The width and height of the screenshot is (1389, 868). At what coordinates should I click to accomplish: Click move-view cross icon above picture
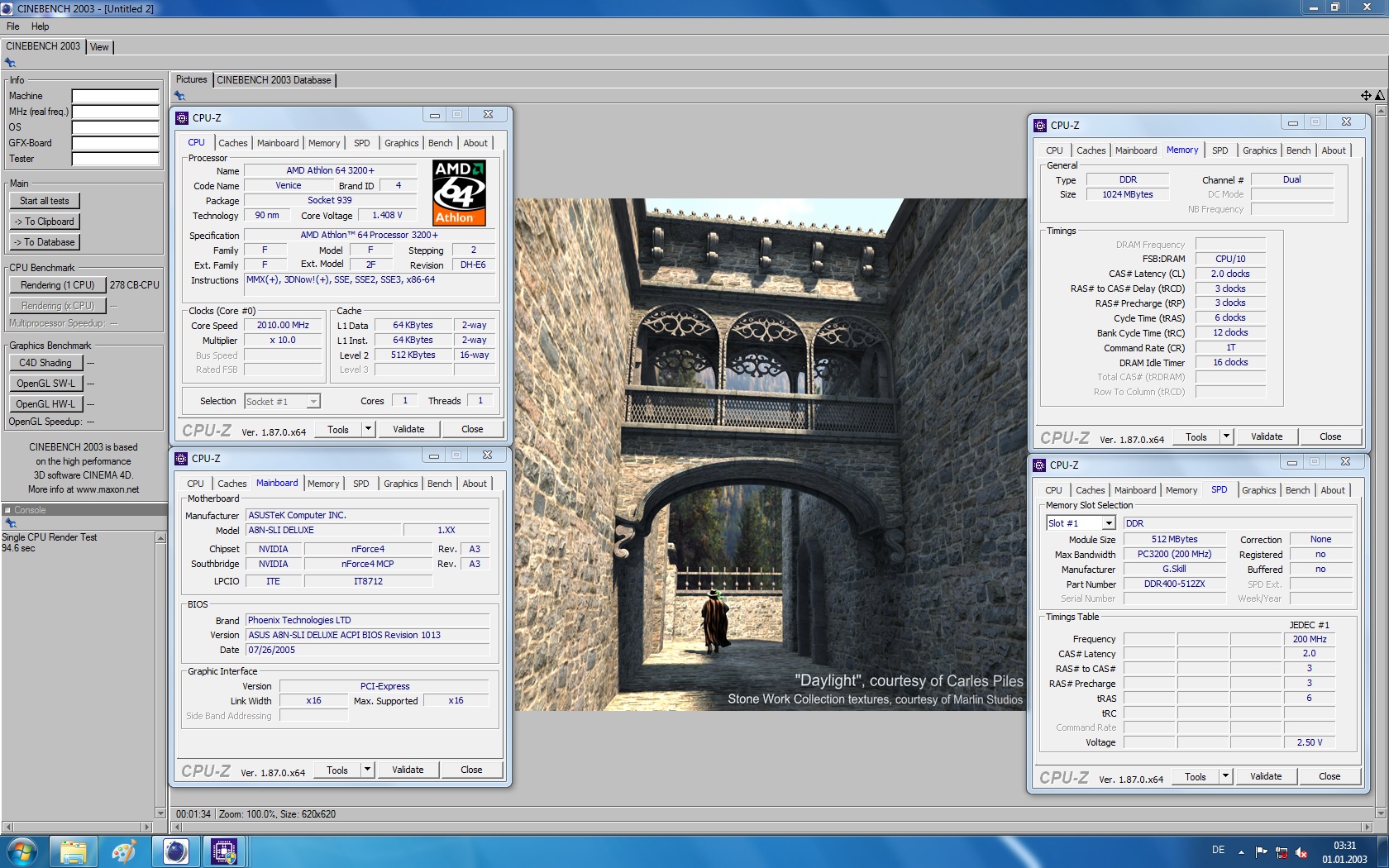pos(1366,96)
